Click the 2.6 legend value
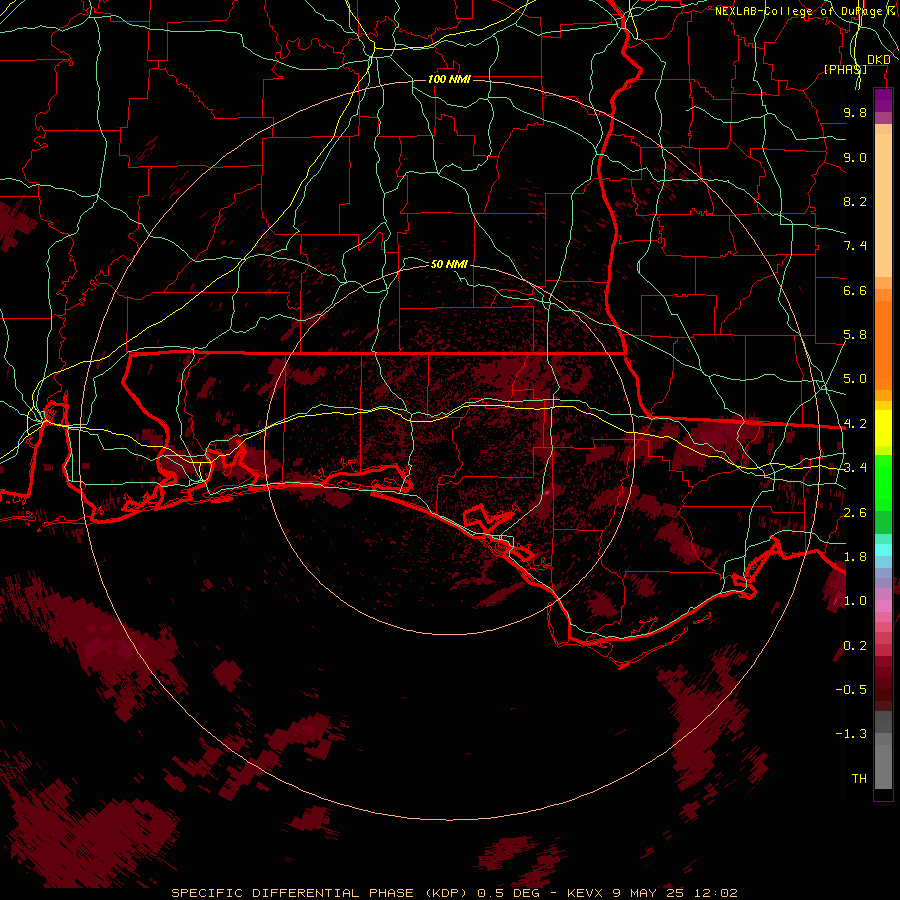 pos(855,513)
